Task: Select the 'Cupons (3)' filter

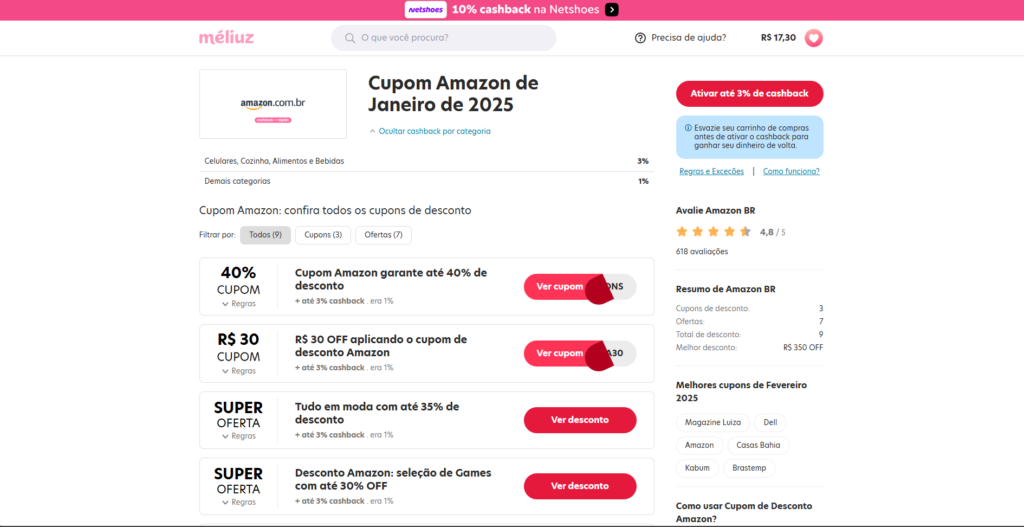Action: point(323,235)
